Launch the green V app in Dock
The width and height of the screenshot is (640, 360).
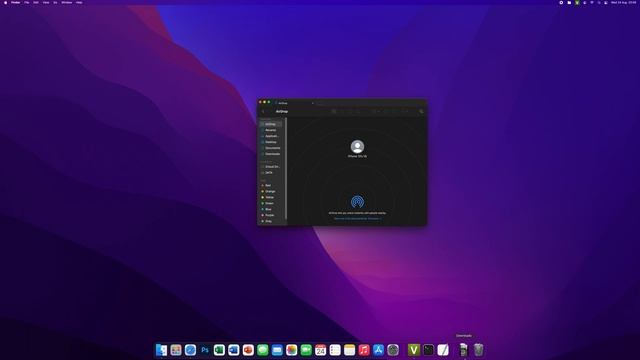point(414,350)
